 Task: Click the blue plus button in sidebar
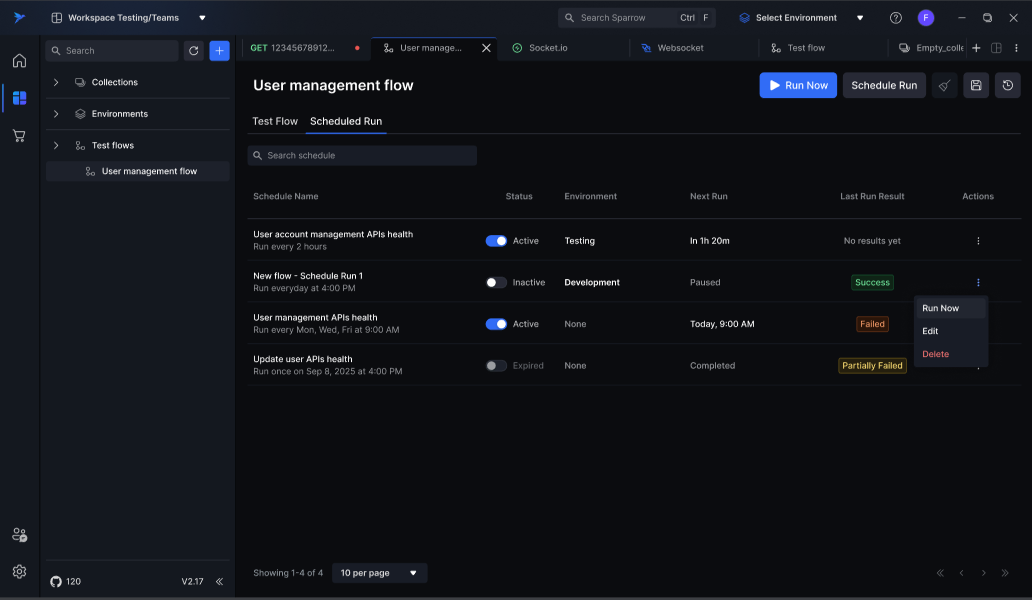219,51
